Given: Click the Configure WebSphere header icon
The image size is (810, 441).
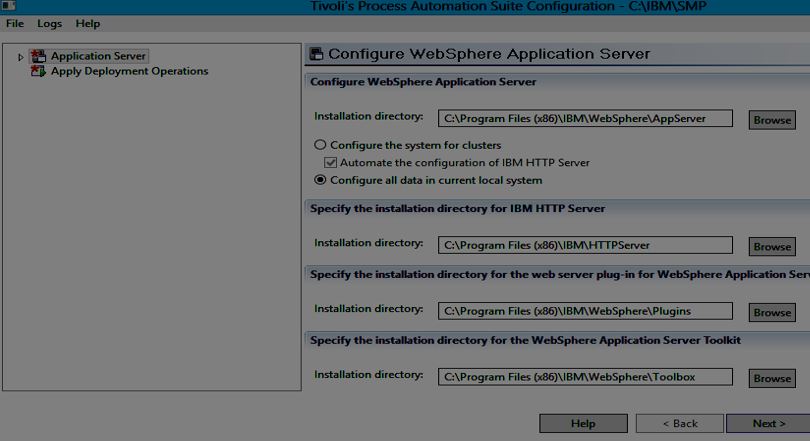Looking at the screenshot, I should coord(316,54).
